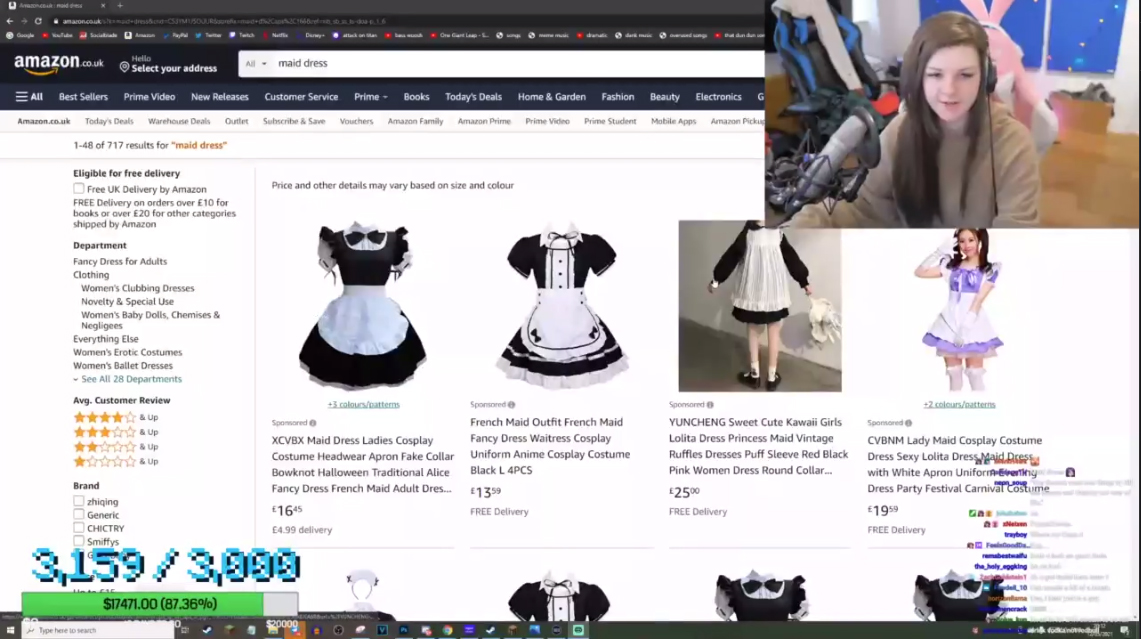Go to New Releases

pyautogui.click(x=220, y=97)
